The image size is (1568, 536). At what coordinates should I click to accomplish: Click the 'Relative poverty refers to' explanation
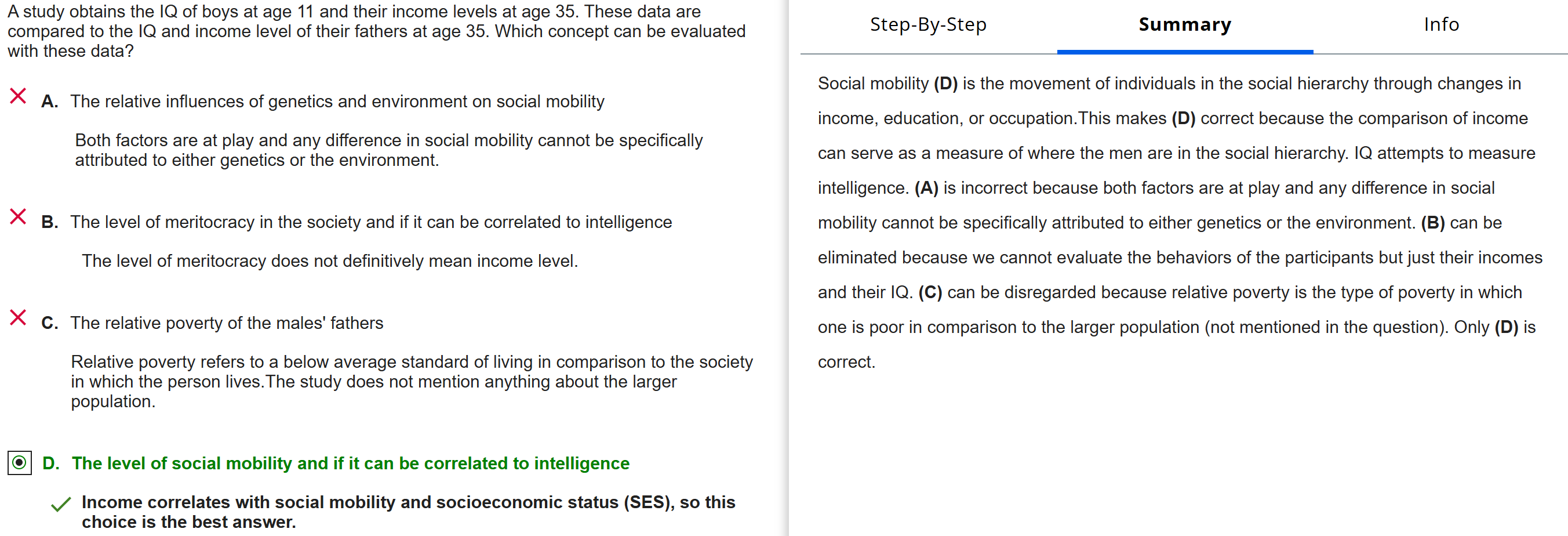coord(412,382)
